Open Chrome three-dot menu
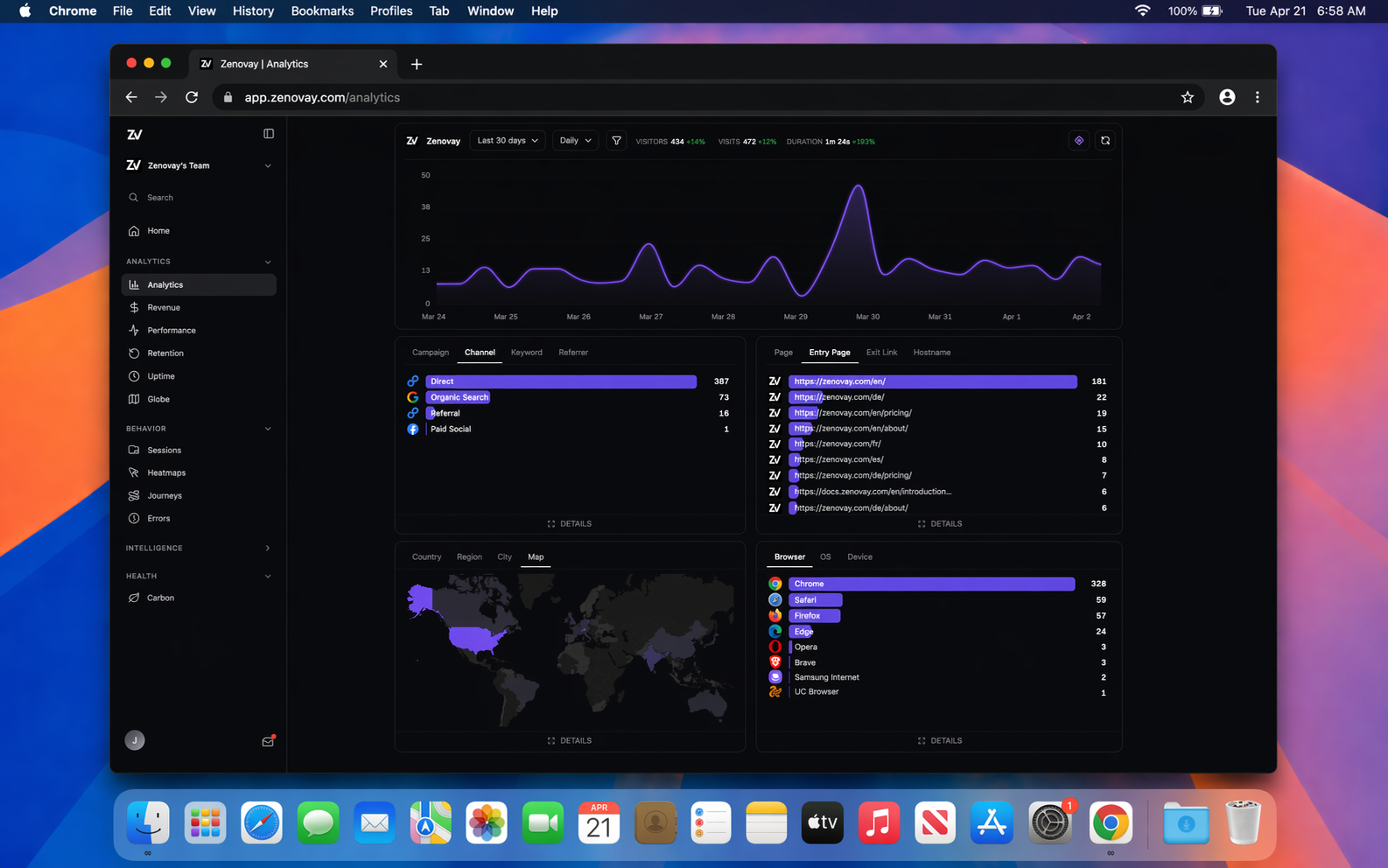The width and height of the screenshot is (1388, 868). [1258, 97]
